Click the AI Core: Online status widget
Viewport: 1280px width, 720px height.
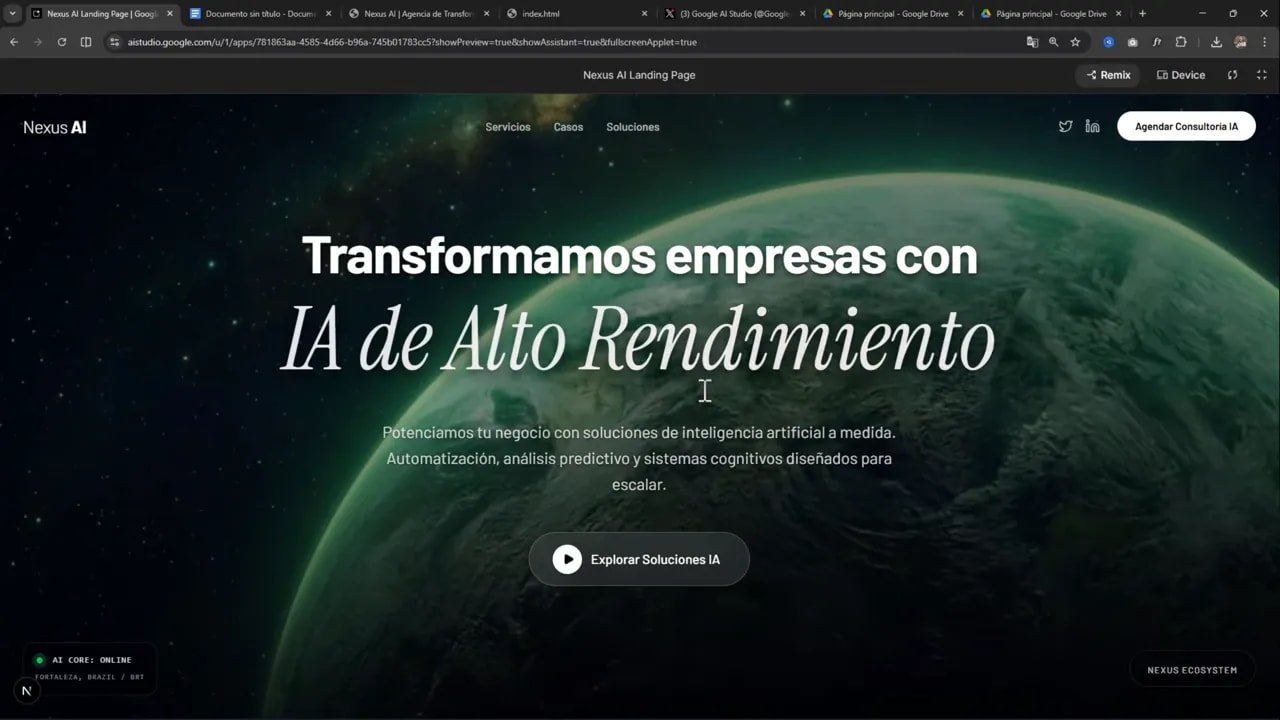coord(90,668)
